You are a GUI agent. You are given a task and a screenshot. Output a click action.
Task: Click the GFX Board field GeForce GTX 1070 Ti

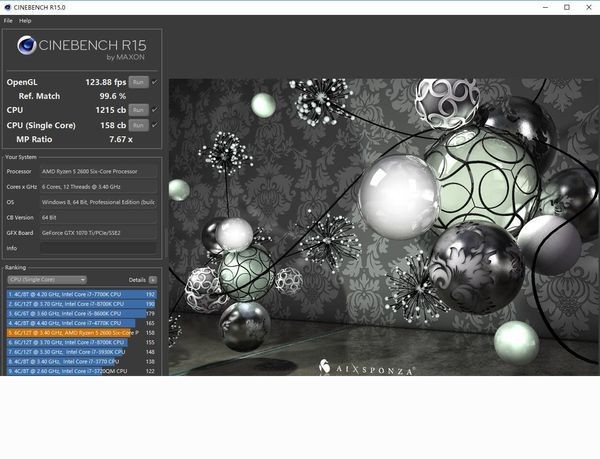tap(98, 233)
